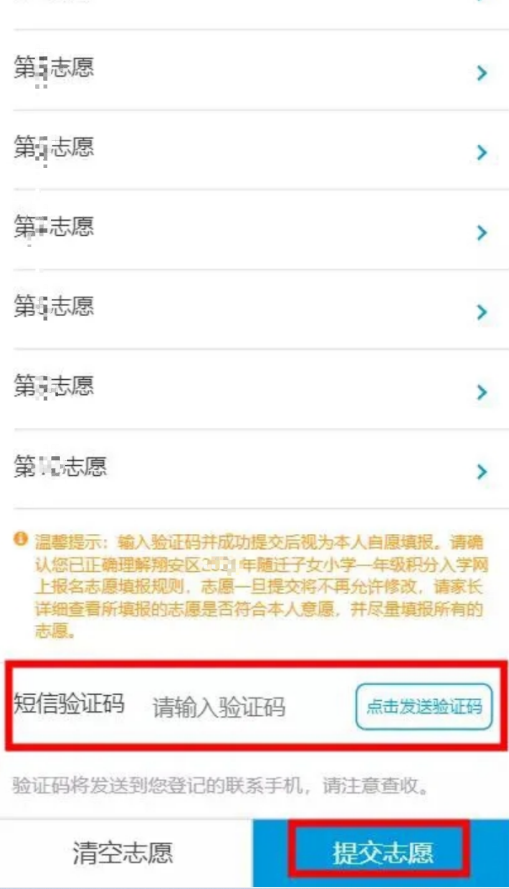Expand 第9志愿 with its chevron icon
This screenshot has height=889, width=509.
click(482, 392)
